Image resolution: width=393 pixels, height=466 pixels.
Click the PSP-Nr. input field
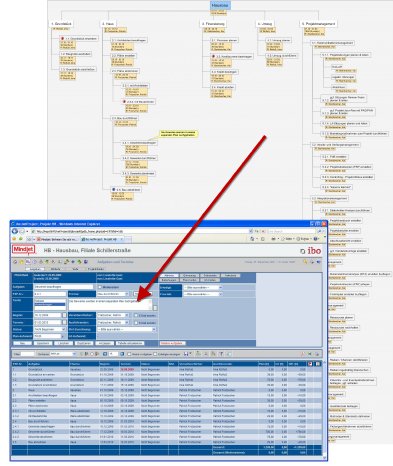coord(50,294)
